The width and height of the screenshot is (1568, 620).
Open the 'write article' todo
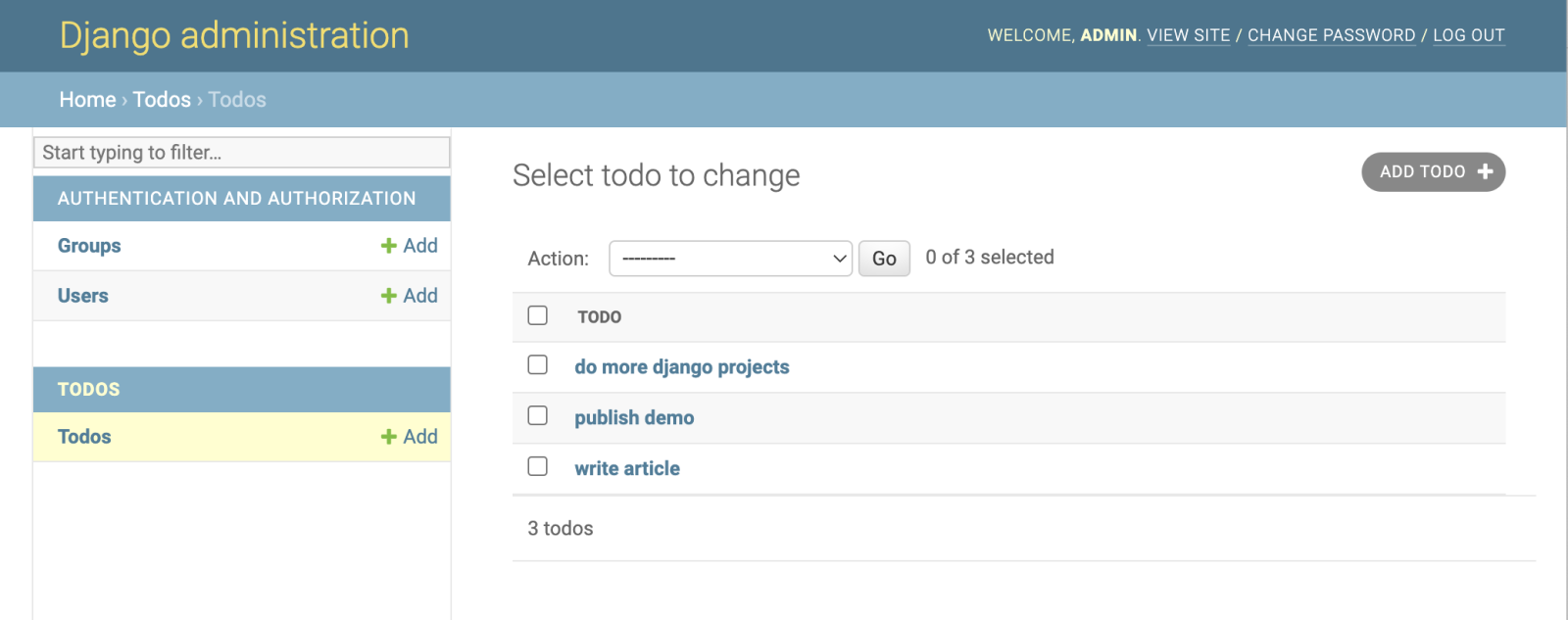pos(627,469)
